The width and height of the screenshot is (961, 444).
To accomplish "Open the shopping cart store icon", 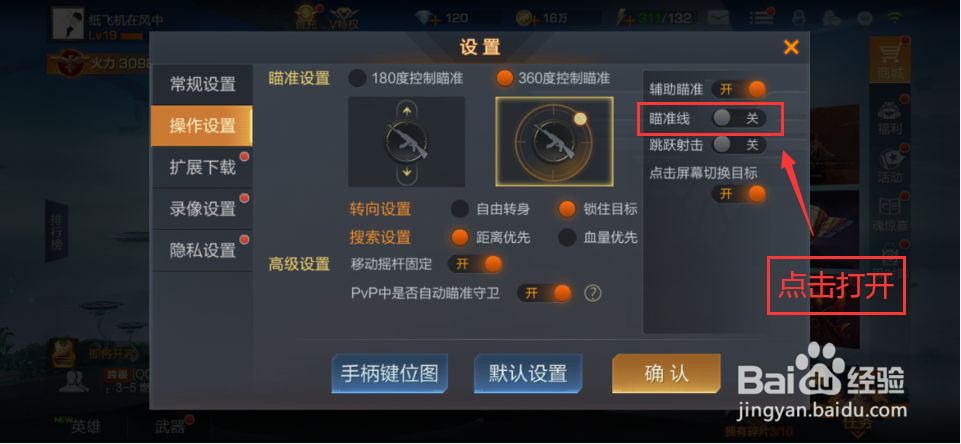I will pyautogui.click(x=889, y=56).
